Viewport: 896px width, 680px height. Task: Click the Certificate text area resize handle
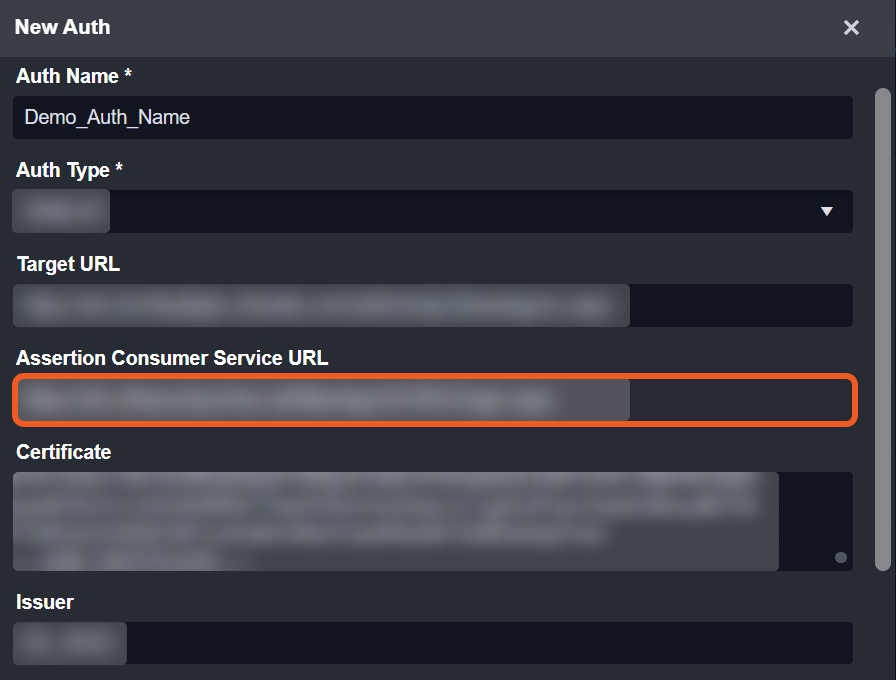point(841,557)
